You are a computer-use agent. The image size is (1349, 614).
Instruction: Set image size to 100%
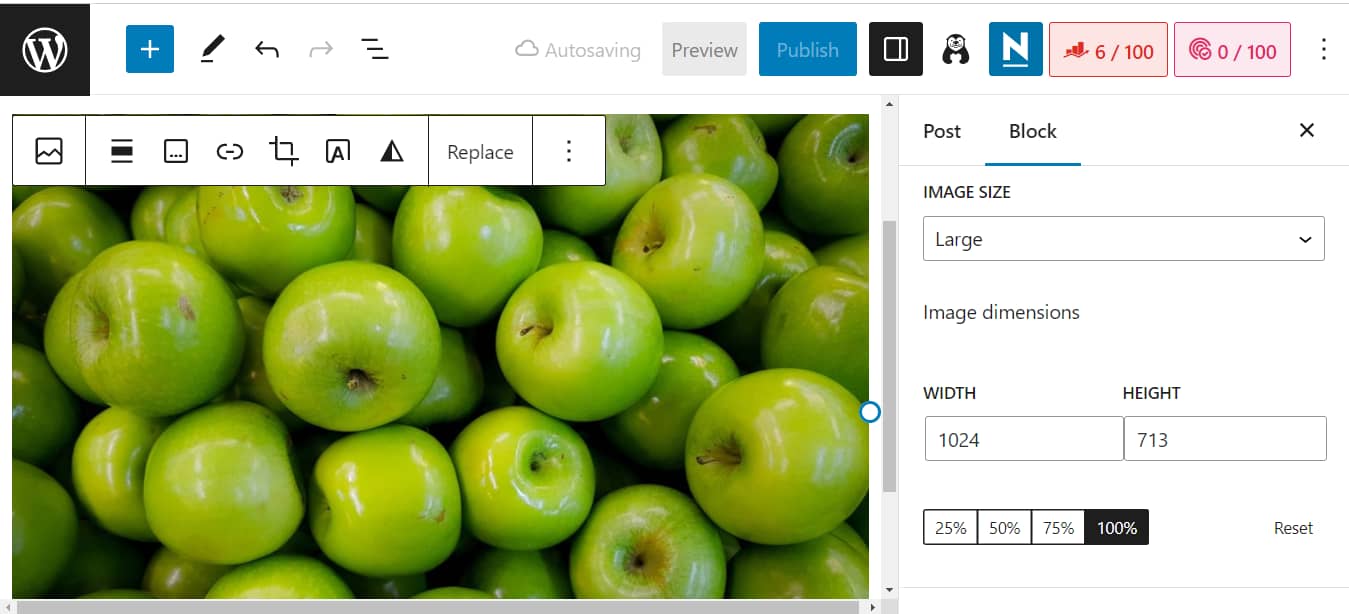(1117, 527)
